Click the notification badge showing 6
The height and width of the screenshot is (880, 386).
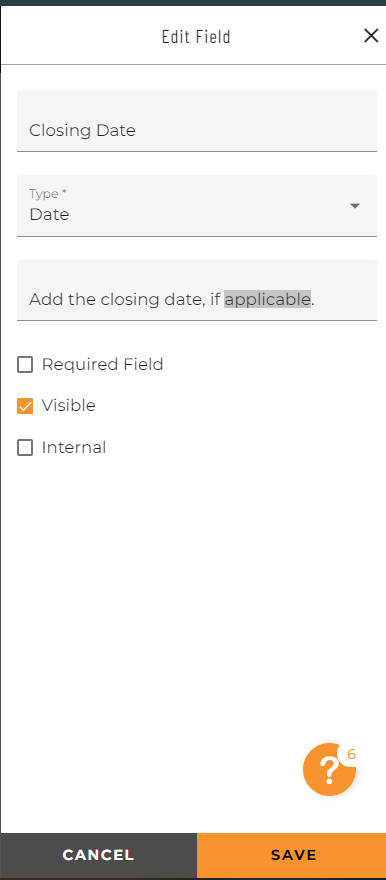(x=351, y=754)
